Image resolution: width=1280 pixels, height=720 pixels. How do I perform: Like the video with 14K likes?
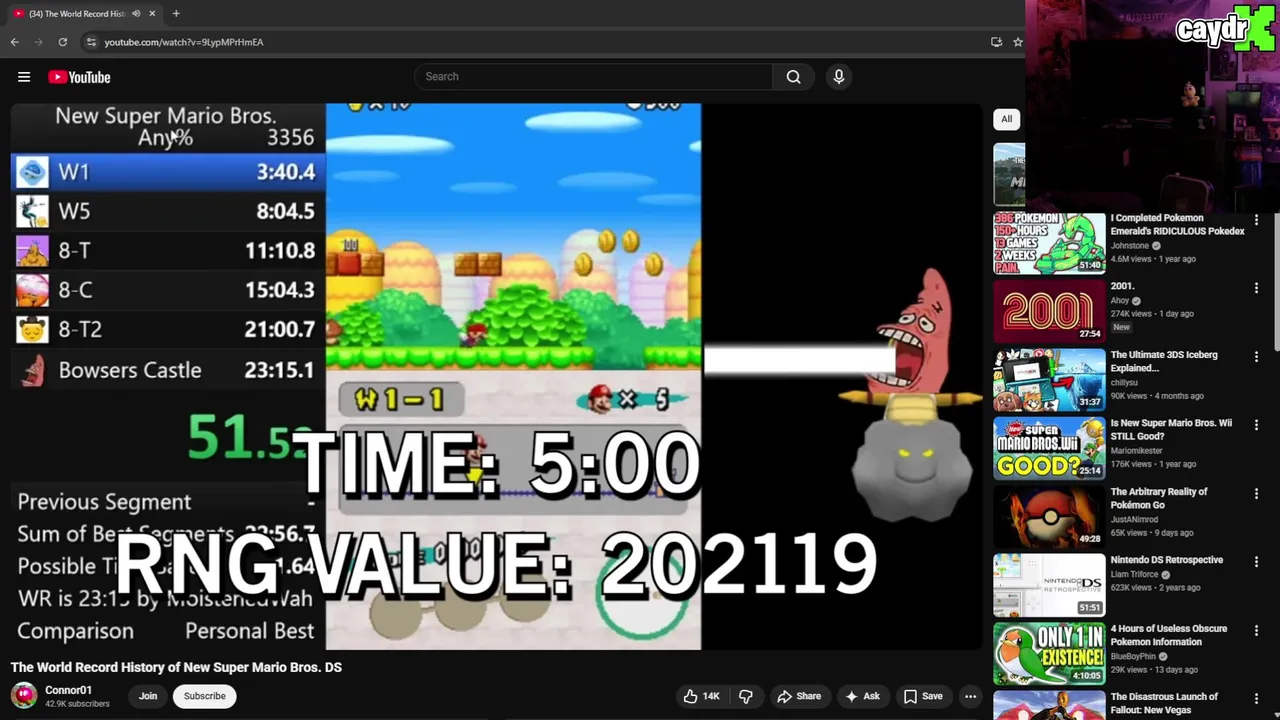coord(701,696)
